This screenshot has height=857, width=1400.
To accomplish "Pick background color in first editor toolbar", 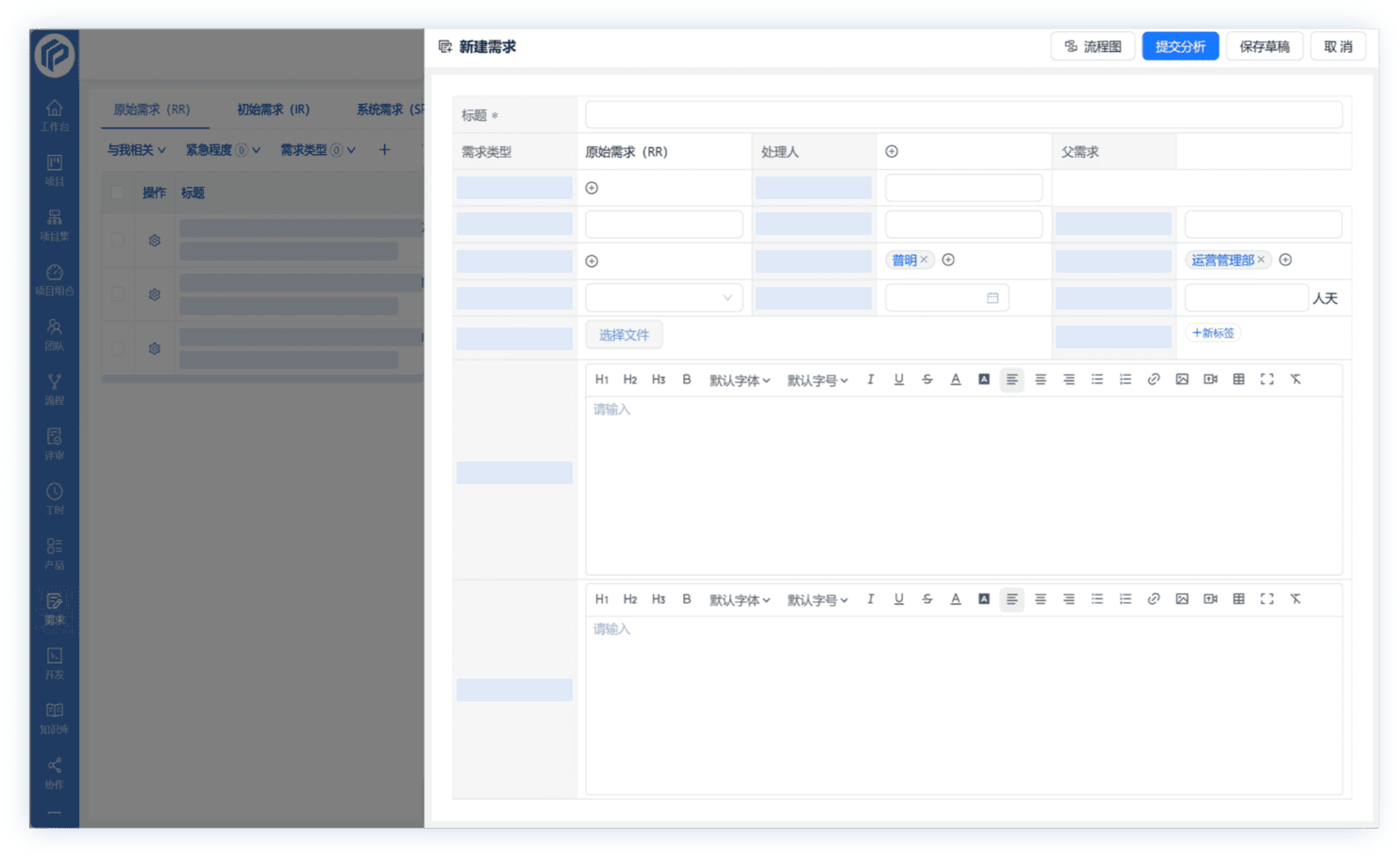I will [x=983, y=379].
